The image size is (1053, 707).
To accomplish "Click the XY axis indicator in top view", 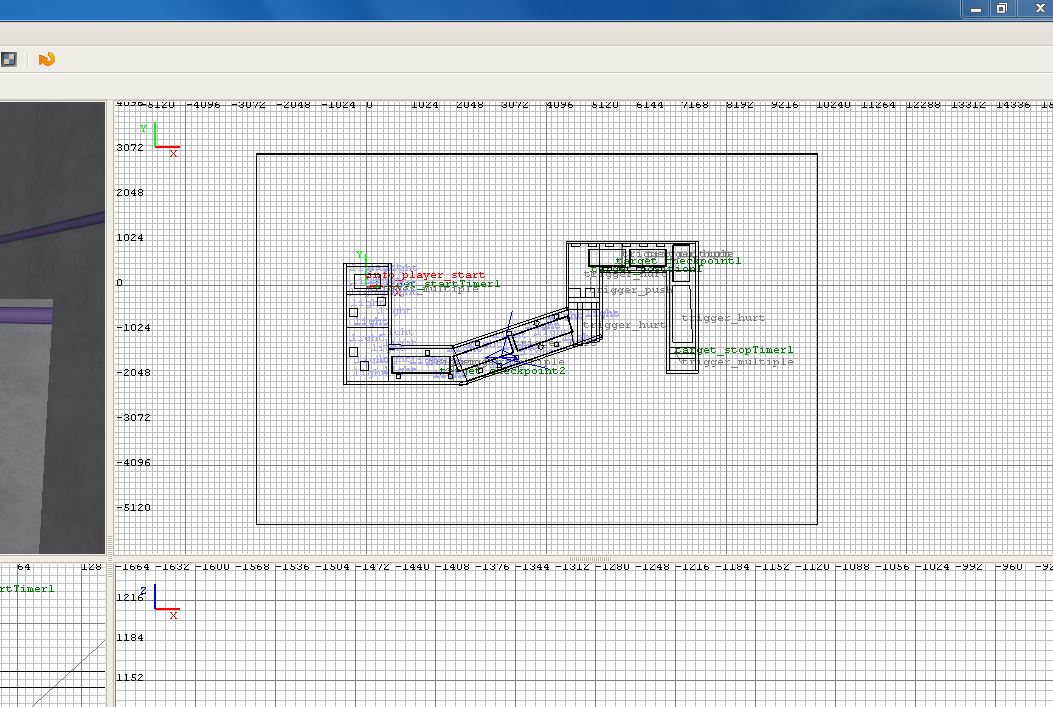I will click(160, 141).
